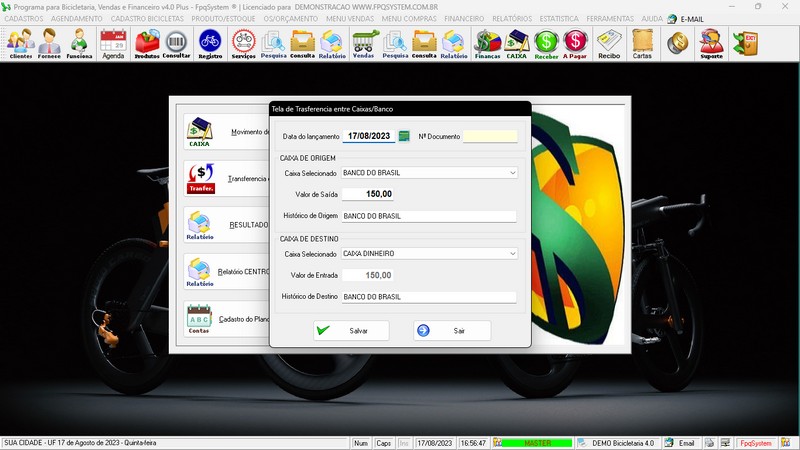This screenshot has width=800, height=450.
Task: Open the FERRAMENTAS menu
Action: 610,18
